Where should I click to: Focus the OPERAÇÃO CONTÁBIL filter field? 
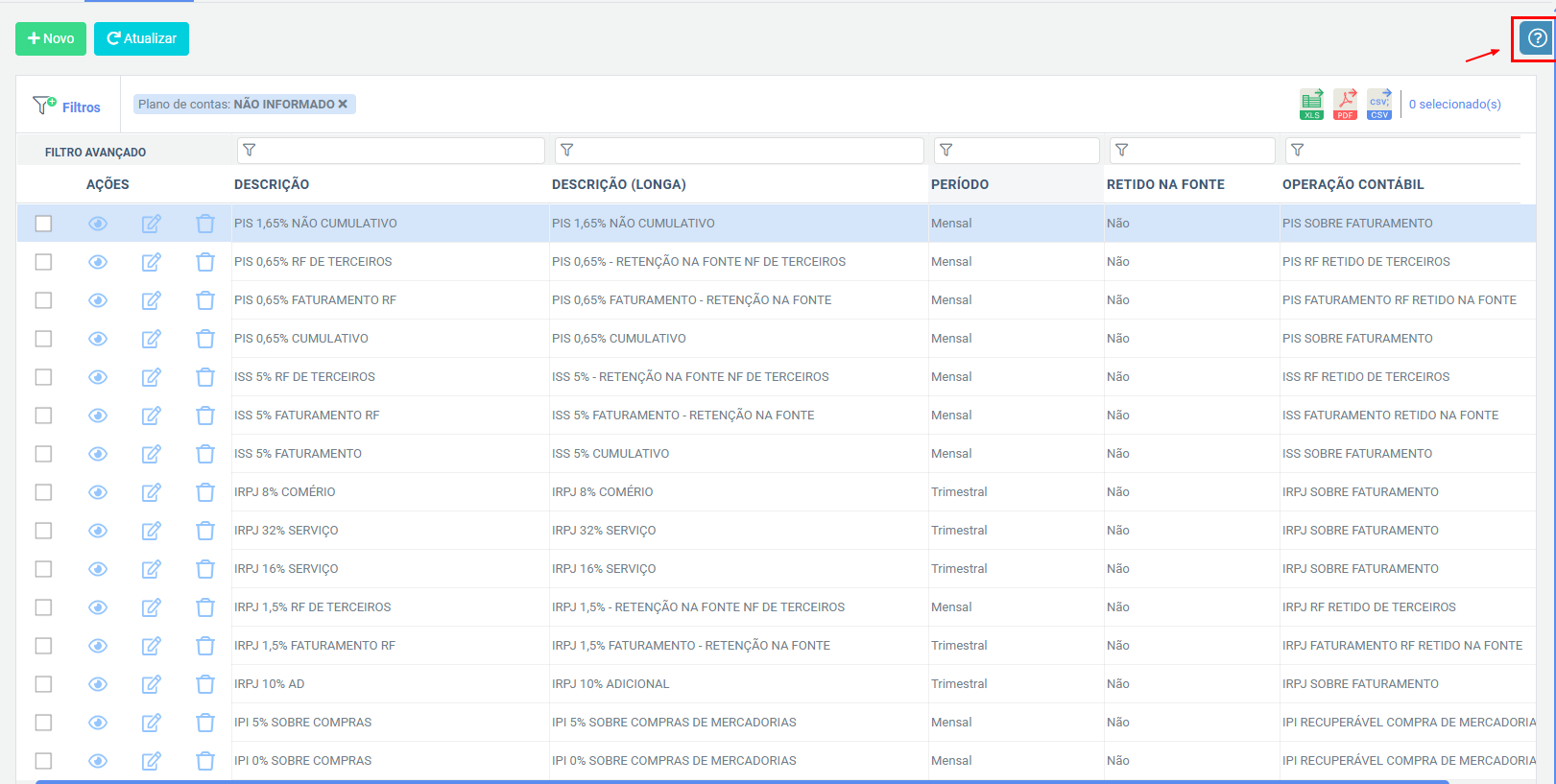[x=1402, y=151]
